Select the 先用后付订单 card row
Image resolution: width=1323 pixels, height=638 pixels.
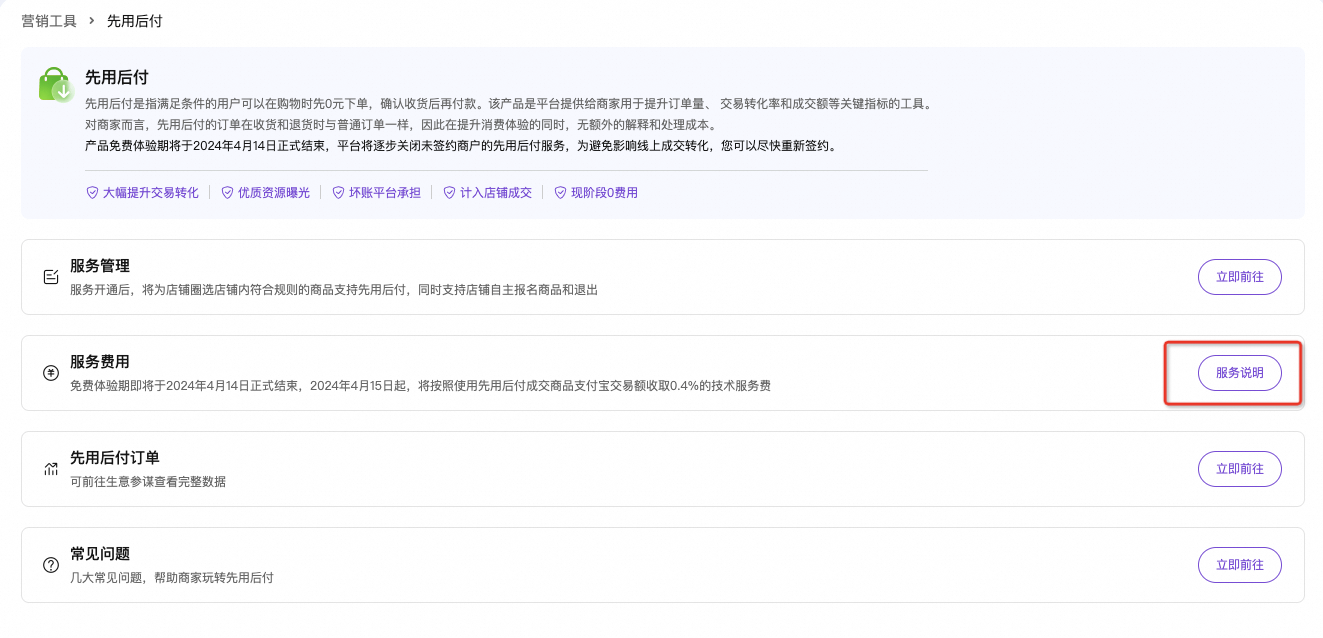point(660,468)
